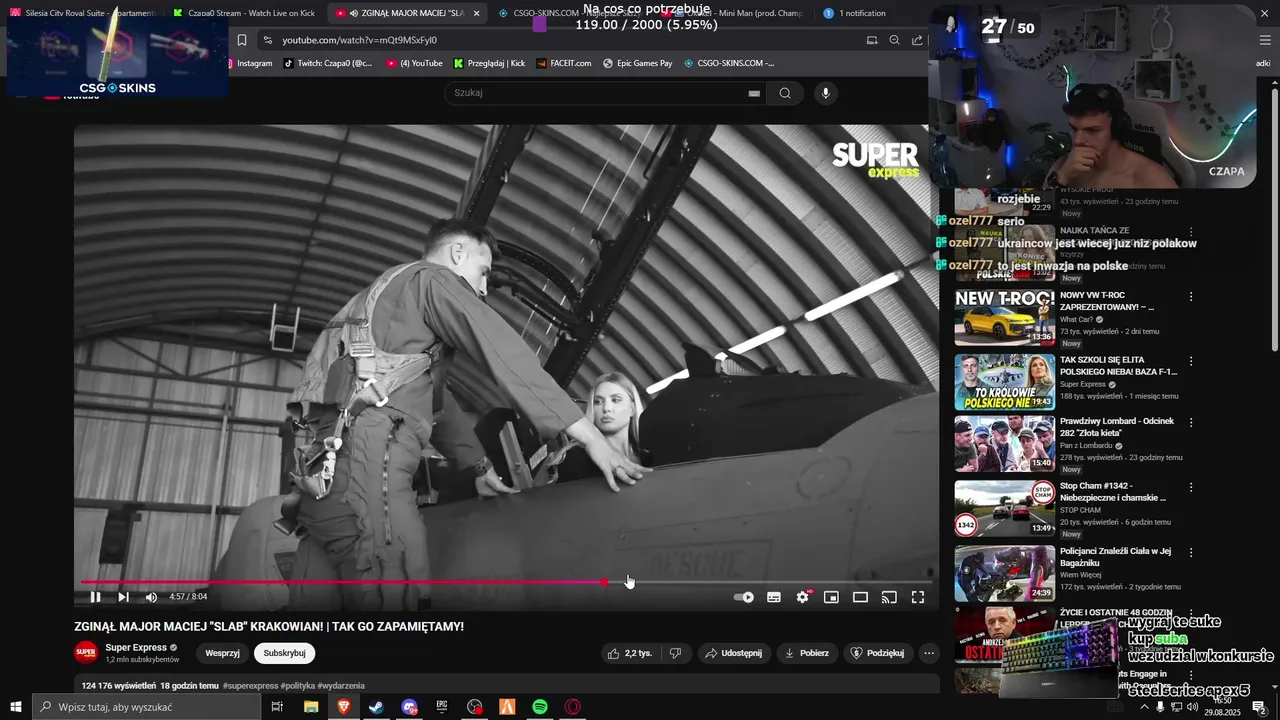Open options for Policjanci Znaleźli Ciała video
This screenshot has width=1280, height=720.
click(x=1191, y=552)
